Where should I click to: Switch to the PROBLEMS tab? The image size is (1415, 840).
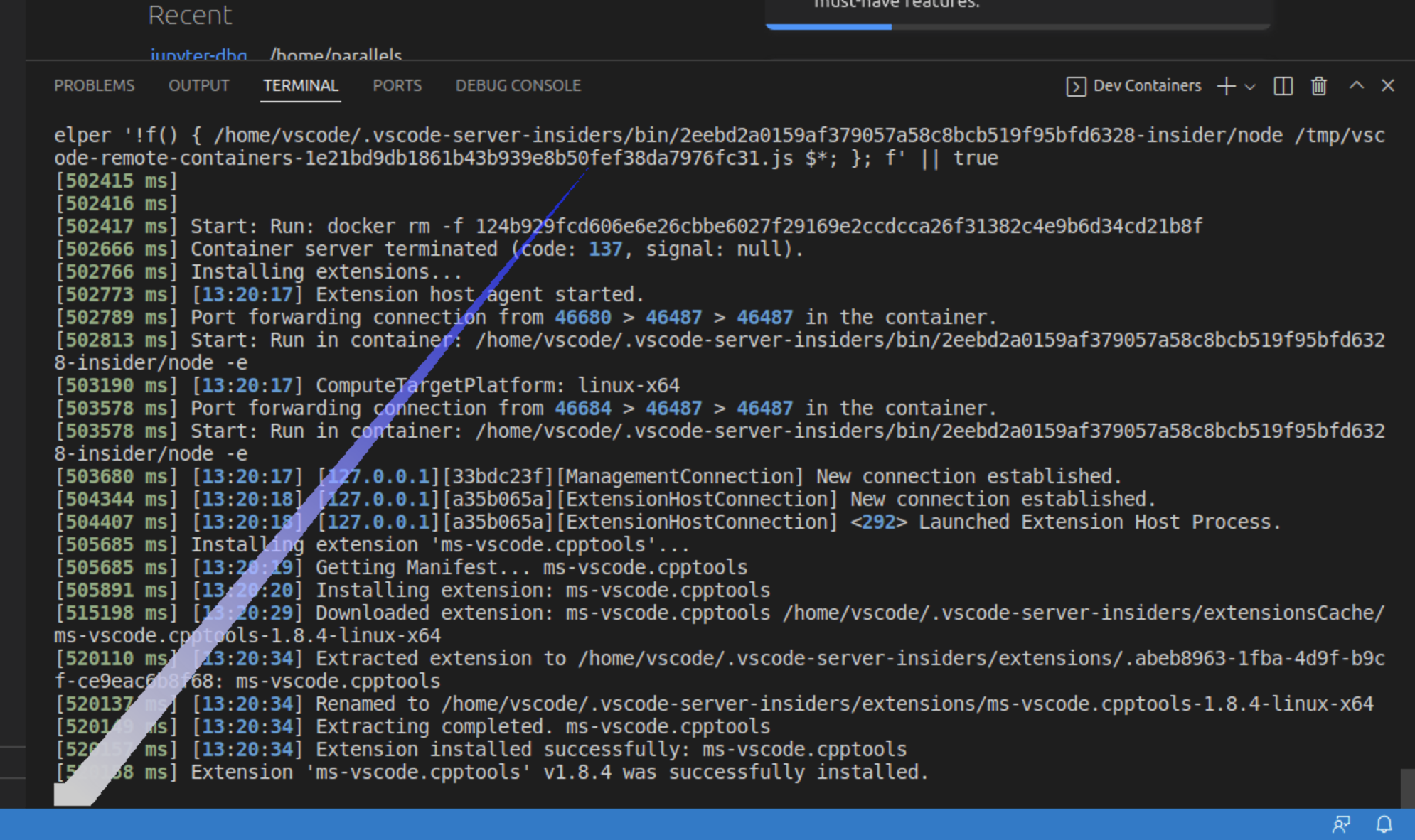tap(94, 85)
